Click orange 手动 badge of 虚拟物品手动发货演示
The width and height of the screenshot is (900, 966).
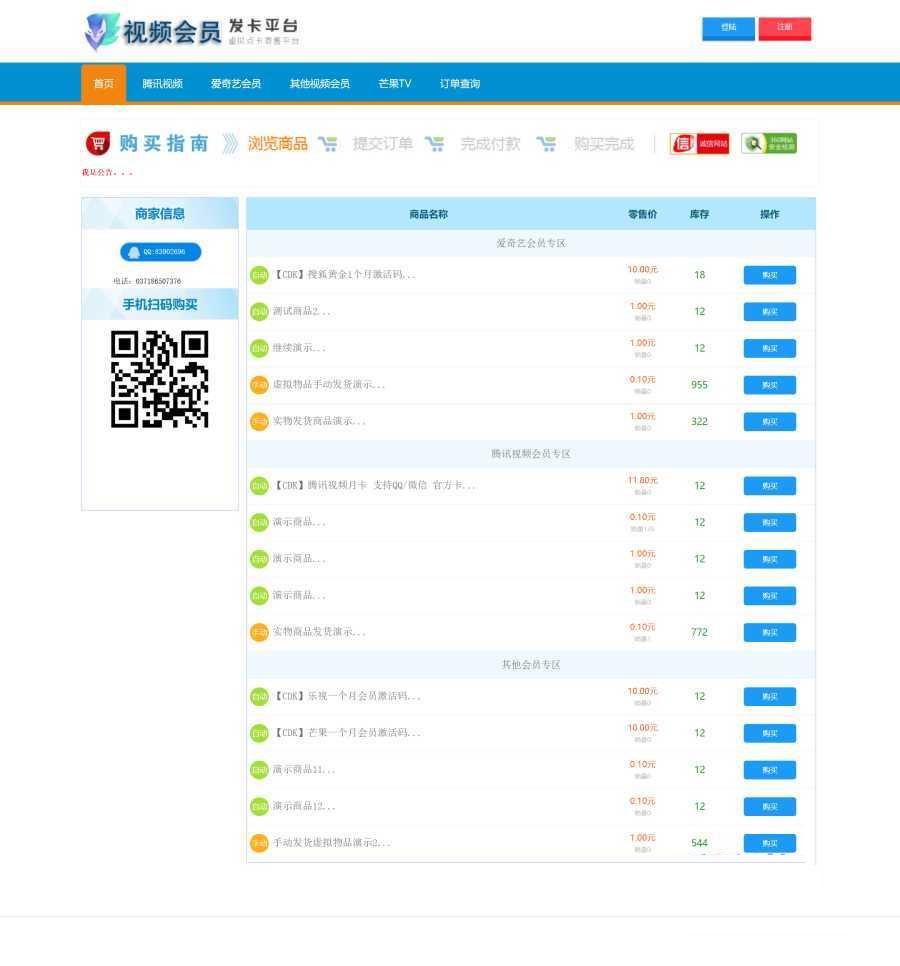click(259, 385)
